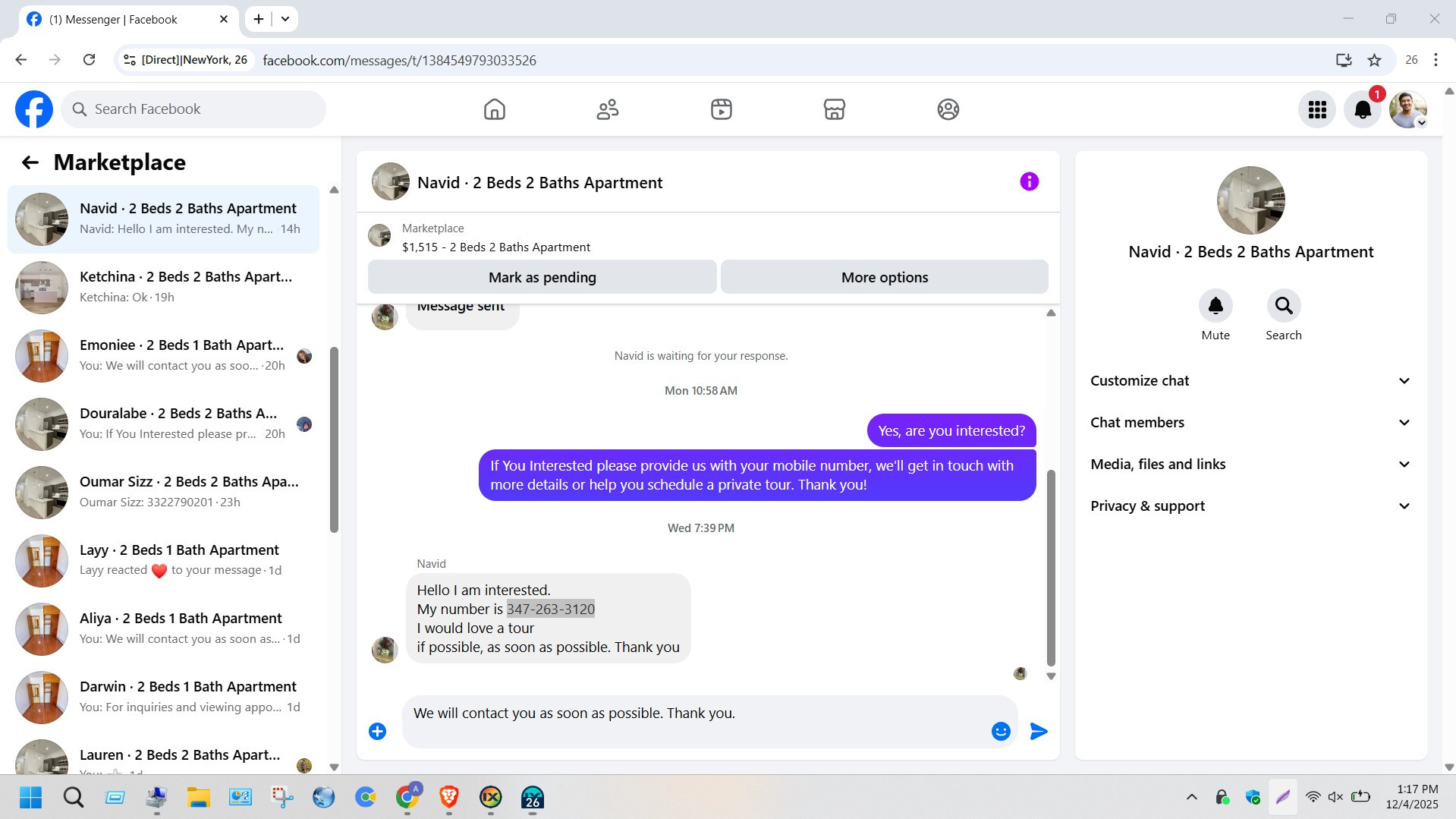Open the Reels video icon
The width and height of the screenshot is (1456, 819).
(x=721, y=109)
